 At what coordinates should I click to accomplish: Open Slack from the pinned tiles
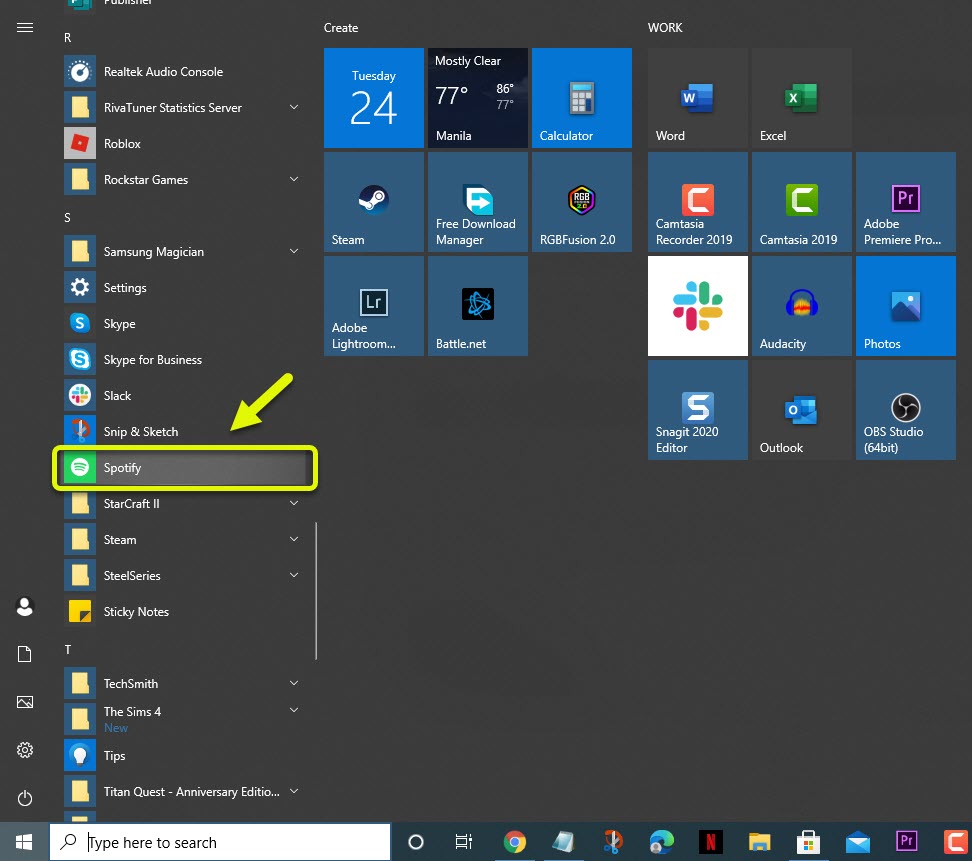697,305
